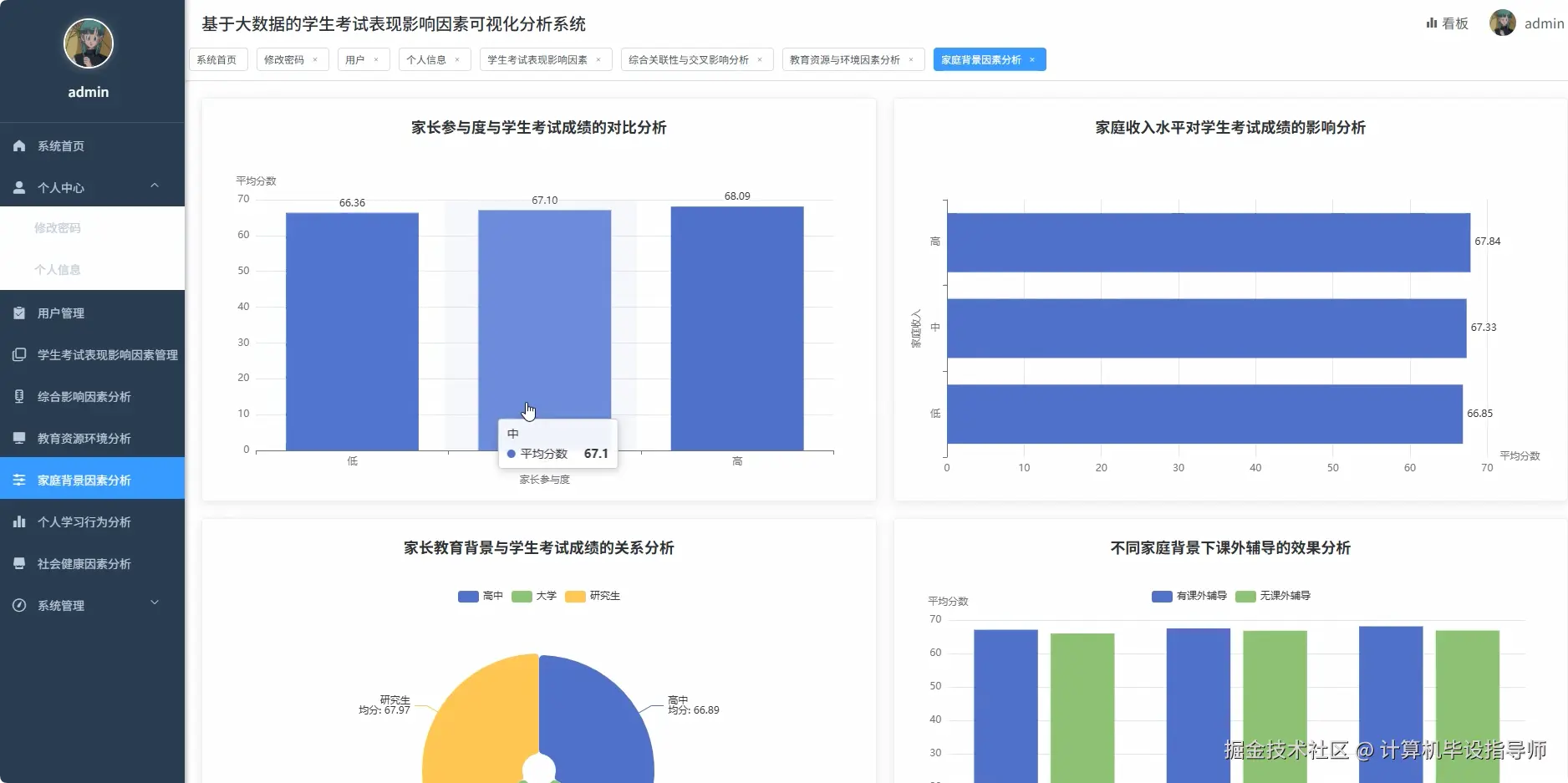Click the admin username in the header
The image size is (1568, 783).
coord(1544,23)
